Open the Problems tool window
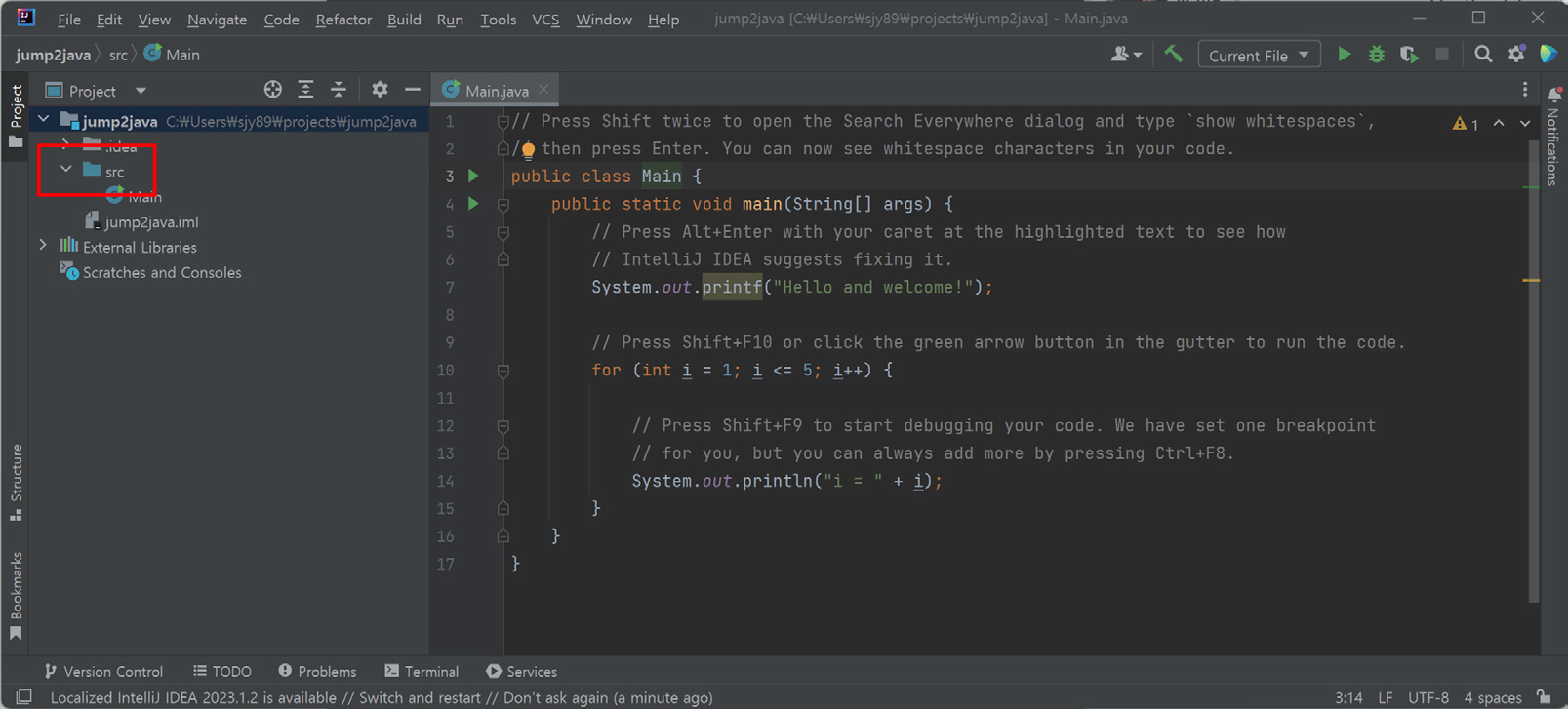Image resolution: width=1568 pixels, height=709 pixels. pos(317,671)
